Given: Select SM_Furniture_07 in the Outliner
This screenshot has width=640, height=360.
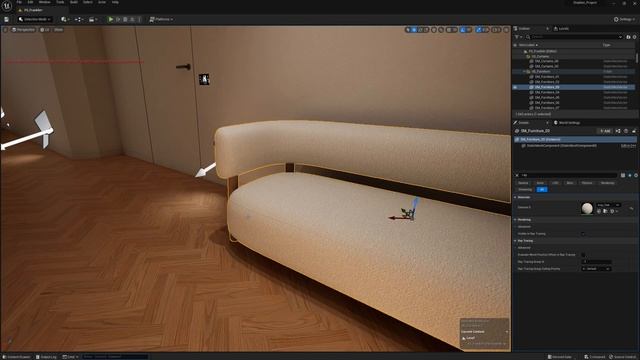Looking at the screenshot, I should coord(547,108).
